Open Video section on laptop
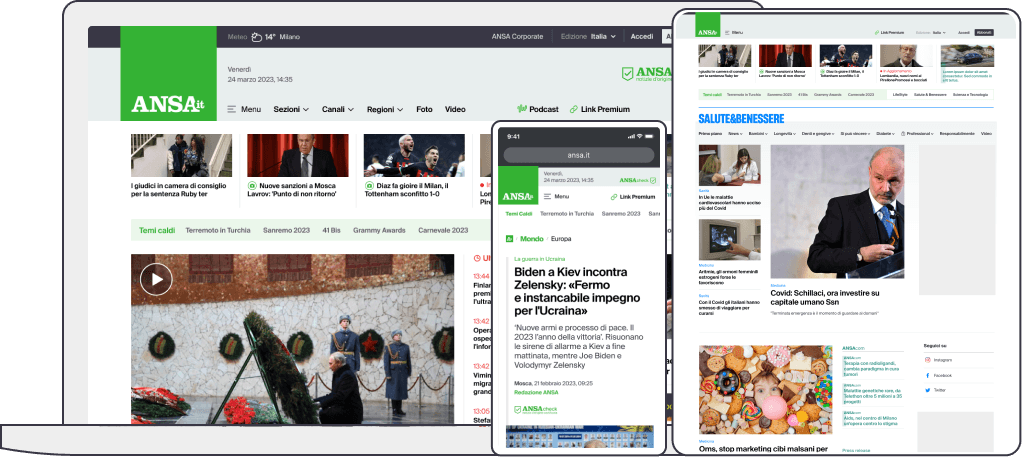This screenshot has height=457, width=1022. (x=455, y=110)
